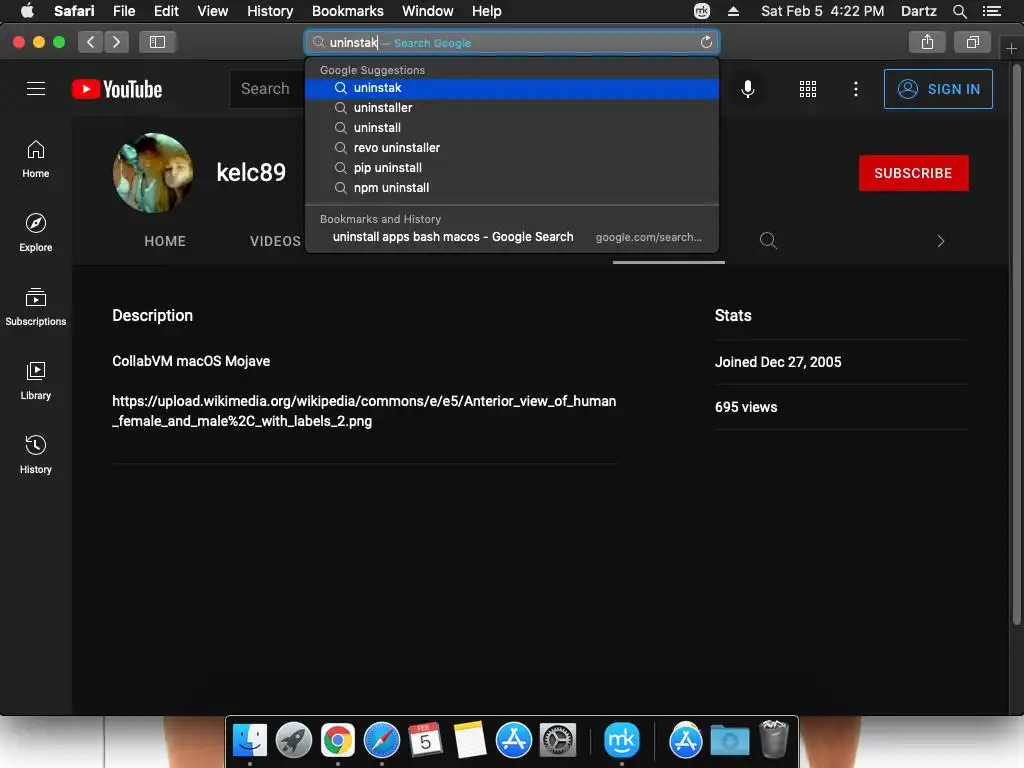Search within kelc89 channel magnifier
The height and width of the screenshot is (768, 1024).
768,241
